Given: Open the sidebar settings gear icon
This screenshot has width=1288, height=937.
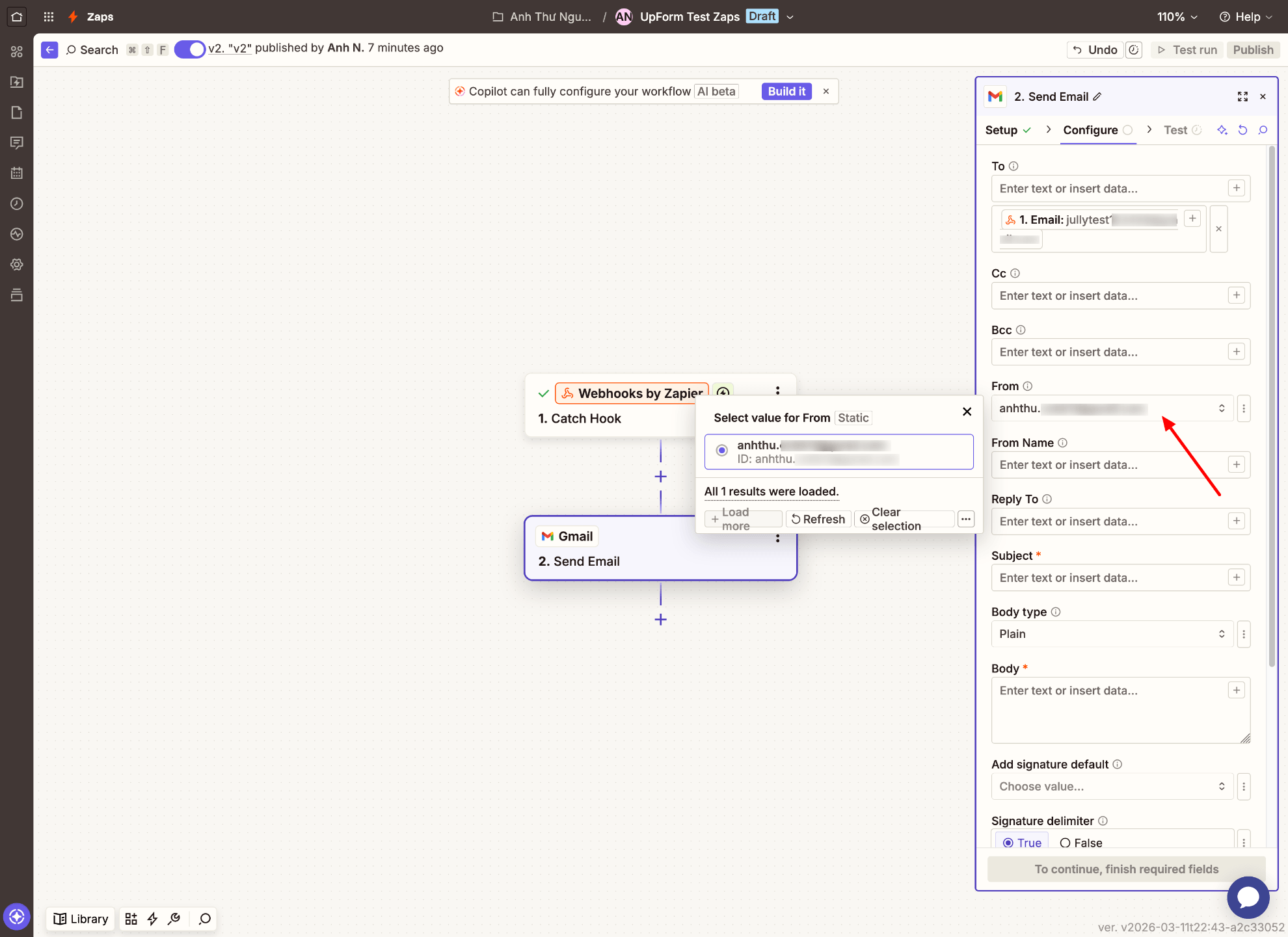Looking at the screenshot, I should (17, 265).
